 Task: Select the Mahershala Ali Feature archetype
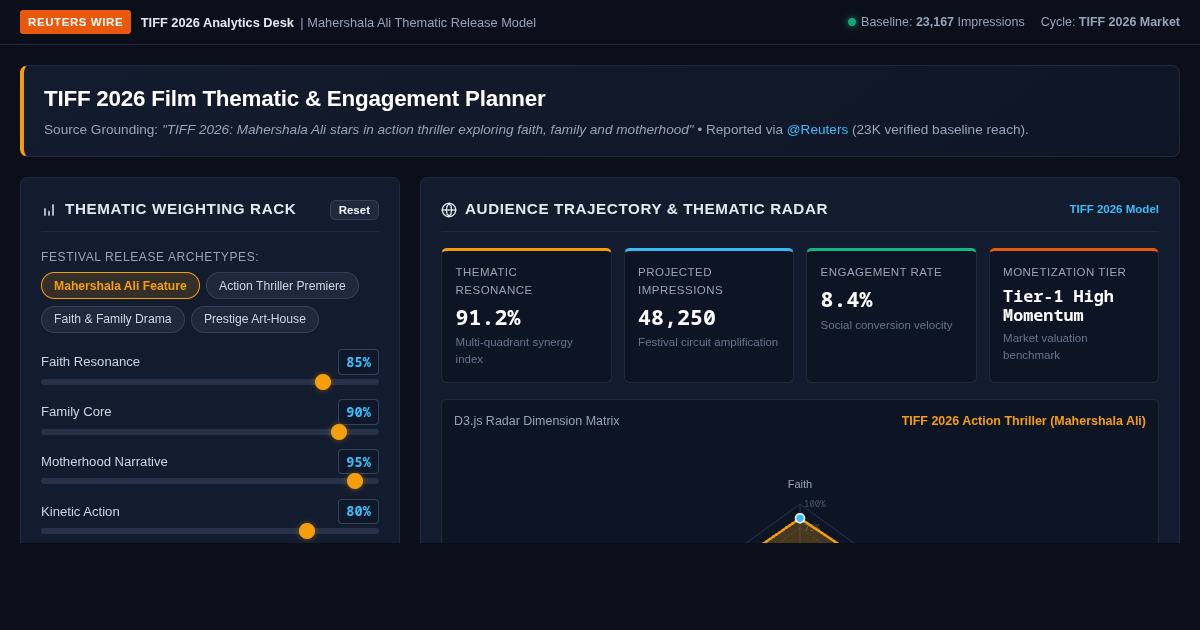[x=120, y=286]
